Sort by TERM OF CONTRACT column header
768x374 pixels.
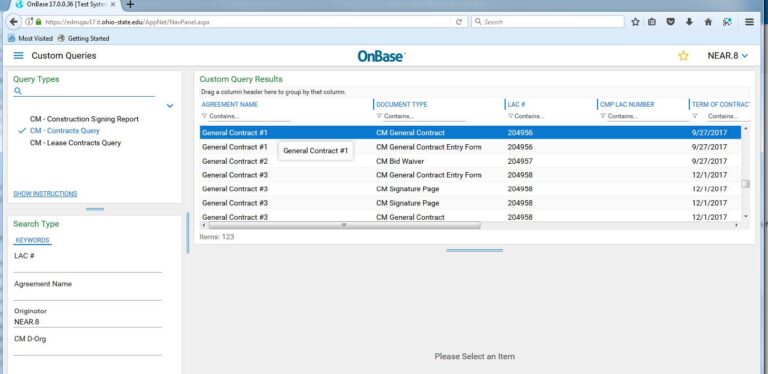pyautogui.click(x=720, y=104)
